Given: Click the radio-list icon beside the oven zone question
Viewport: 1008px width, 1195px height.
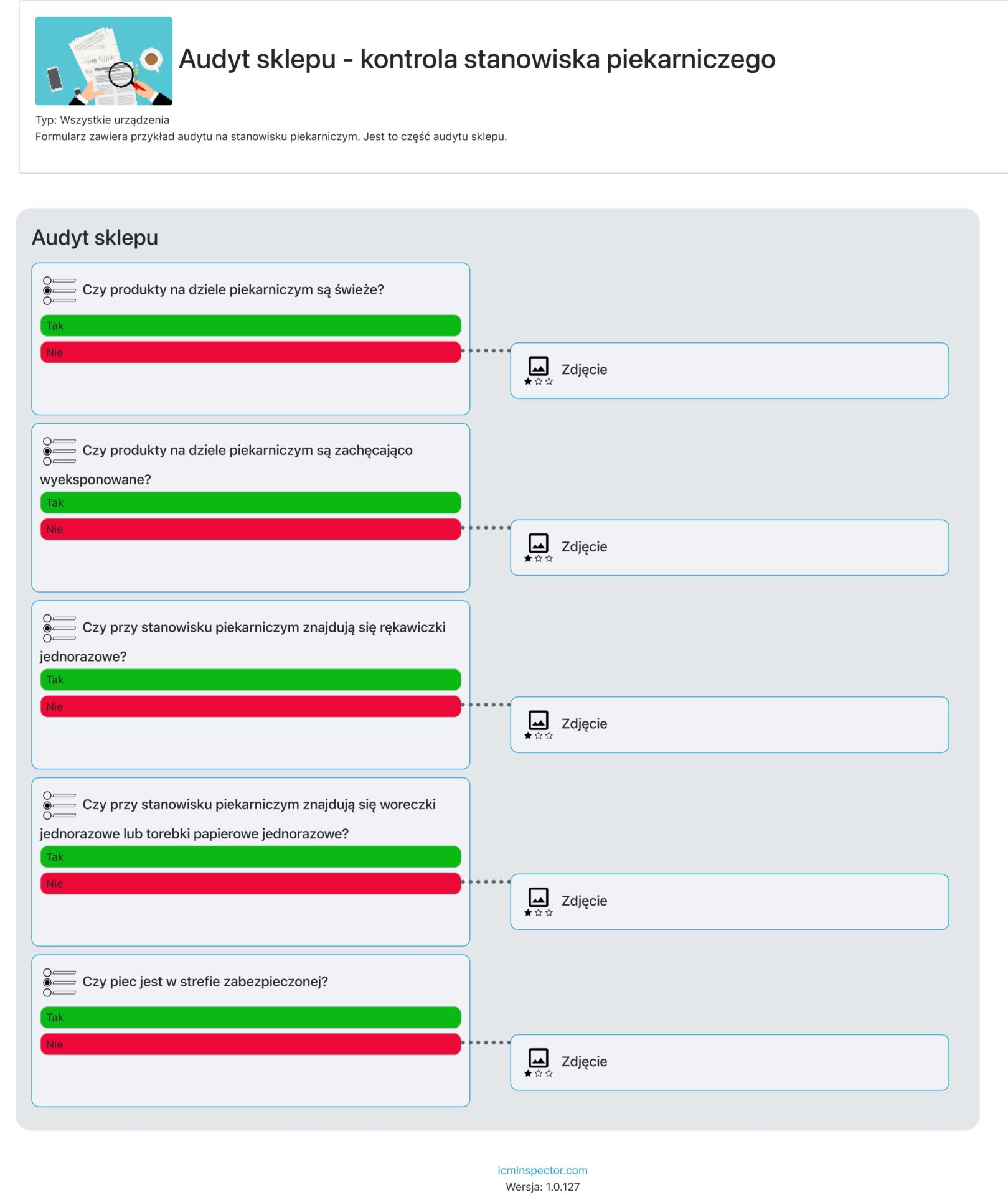Looking at the screenshot, I should tap(59, 983).
